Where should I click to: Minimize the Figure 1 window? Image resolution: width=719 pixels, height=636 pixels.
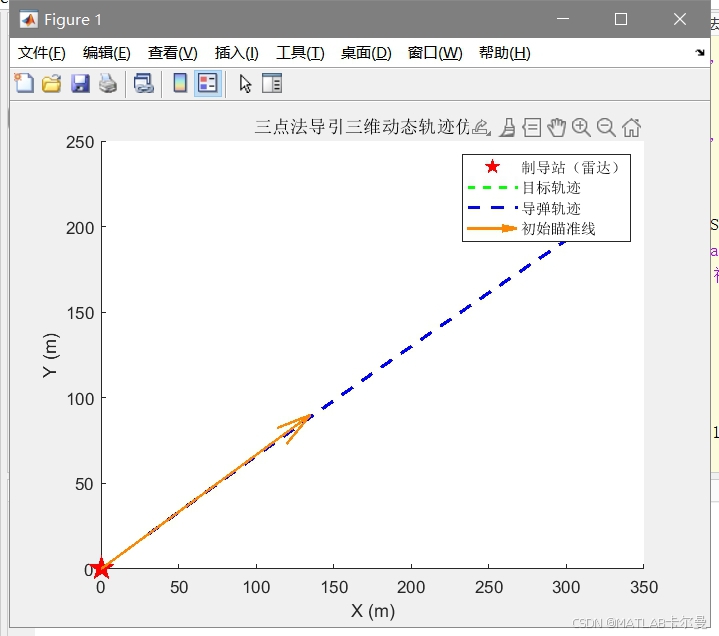coord(563,19)
